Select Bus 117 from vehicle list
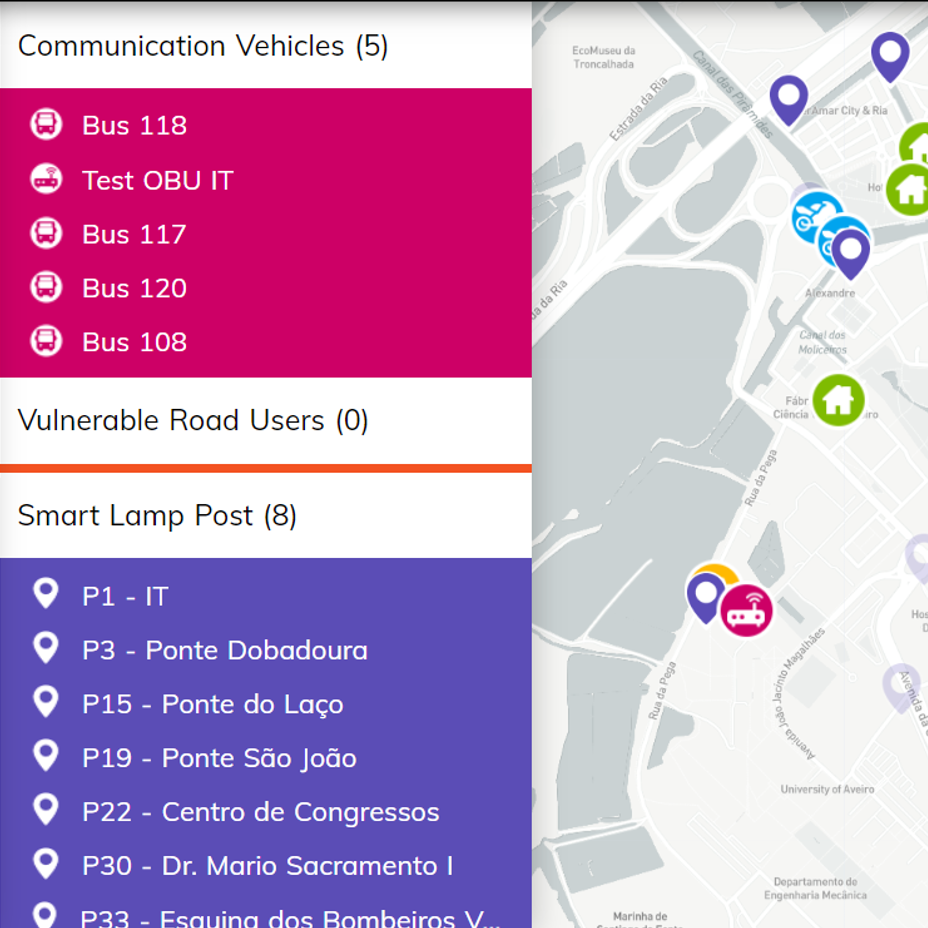The height and width of the screenshot is (928, 928). click(x=266, y=234)
